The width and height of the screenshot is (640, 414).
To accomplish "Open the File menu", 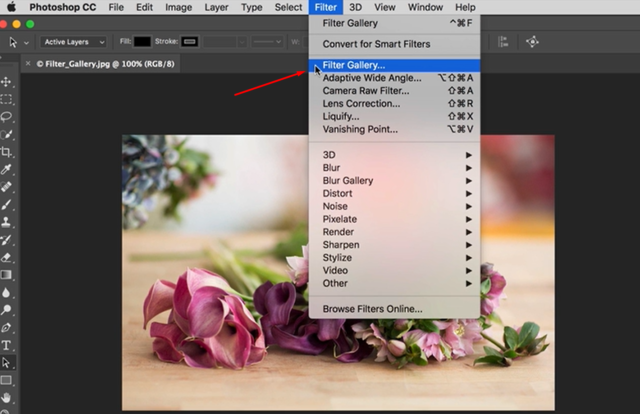I will coord(116,7).
